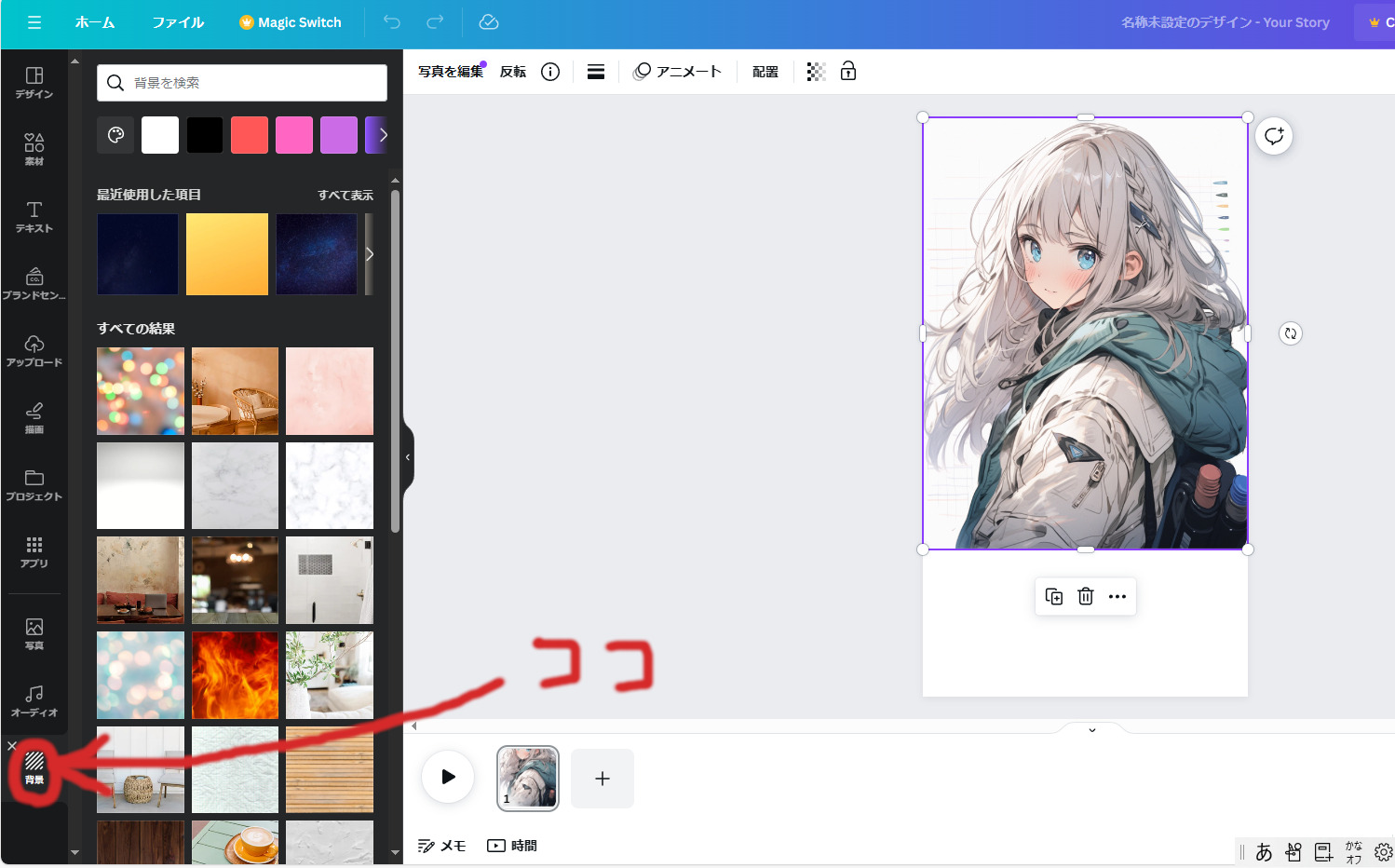Viewport: 1395px width, 868px height.
Task: Expand more color swatches with arrow
Action: [383, 135]
